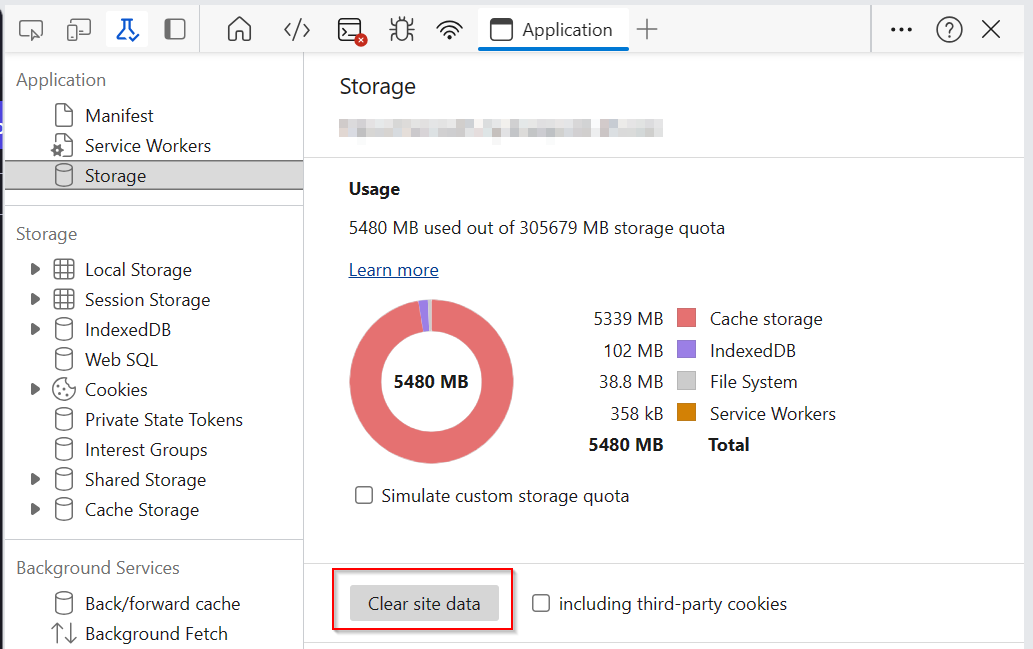Click the Clear site data button
This screenshot has width=1033, height=649.
(424, 603)
